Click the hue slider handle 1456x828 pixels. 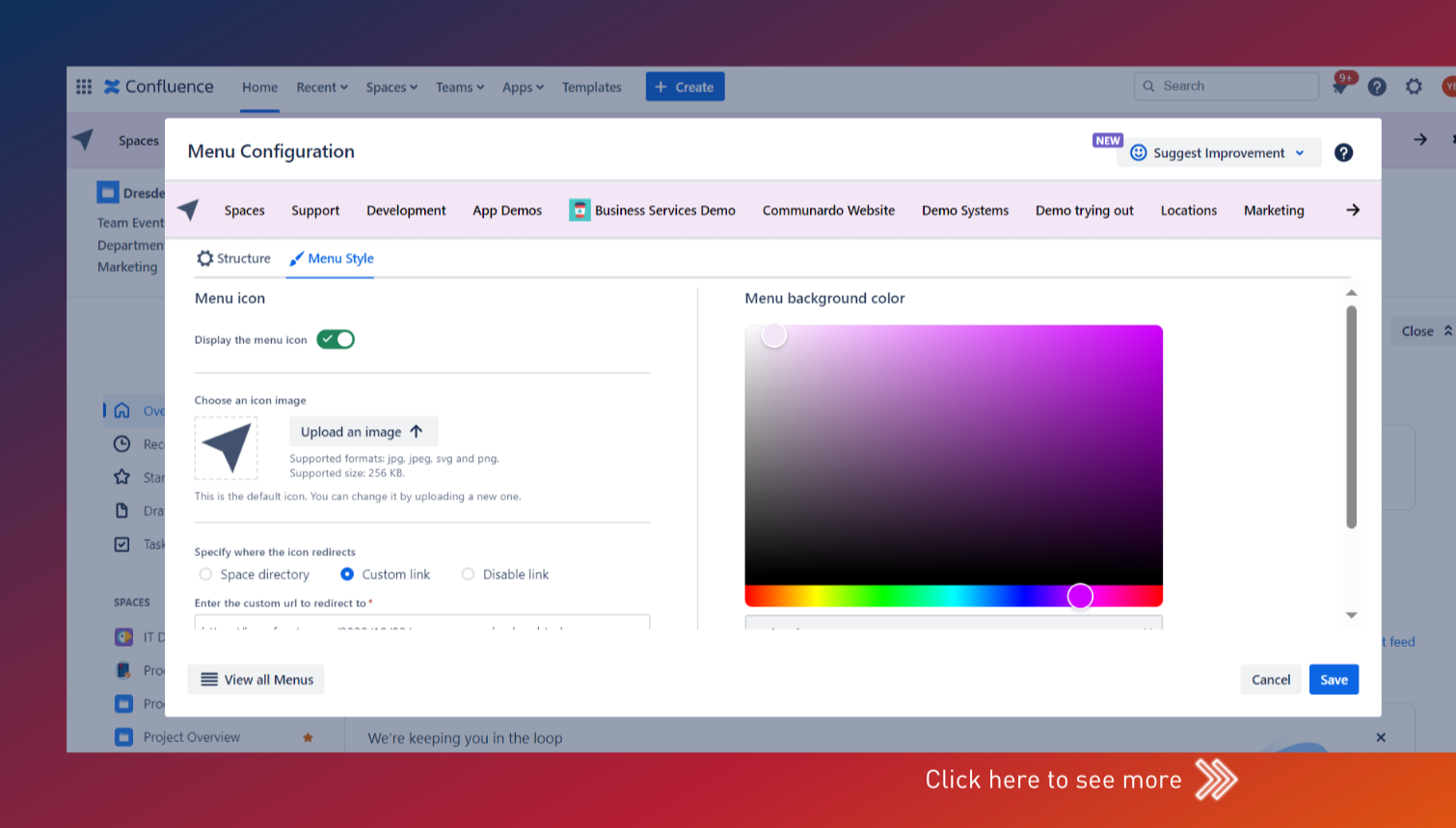coord(1080,596)
